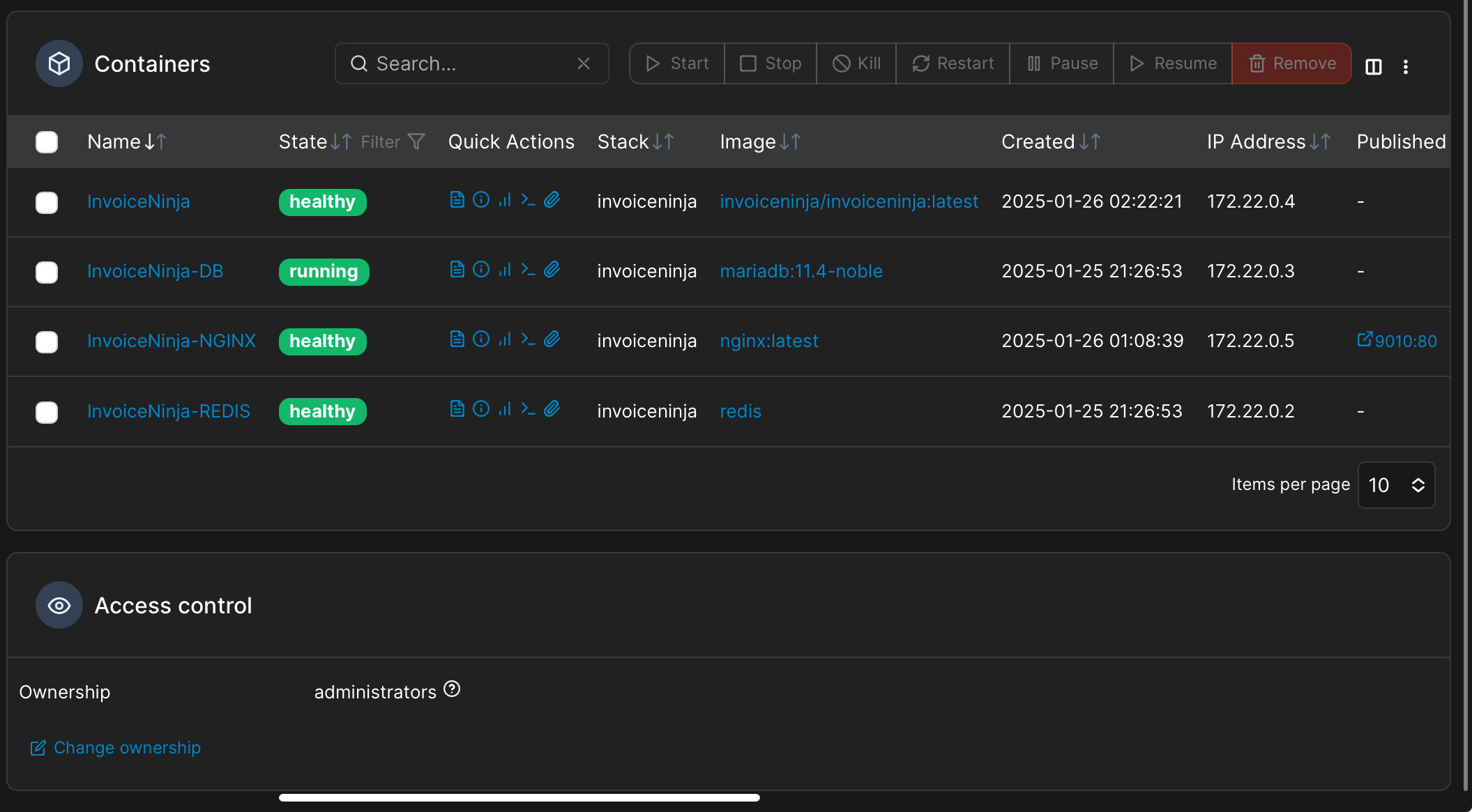Click the Resume button
1472x812 pixels.
(x=1173, y=63)
